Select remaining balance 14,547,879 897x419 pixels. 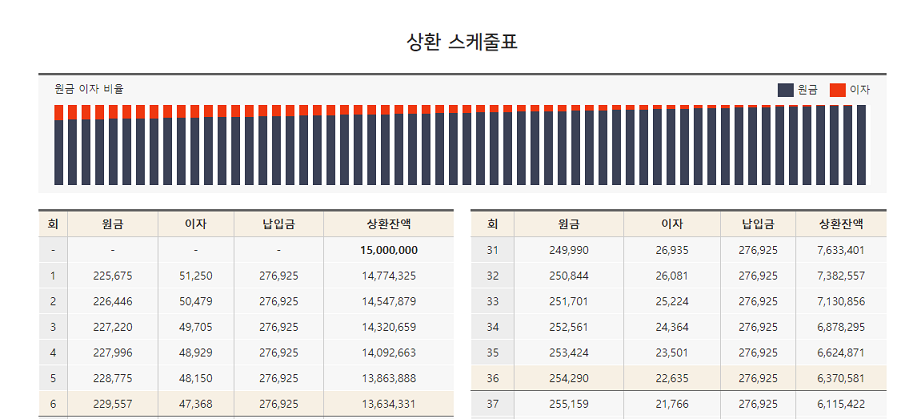389,301
